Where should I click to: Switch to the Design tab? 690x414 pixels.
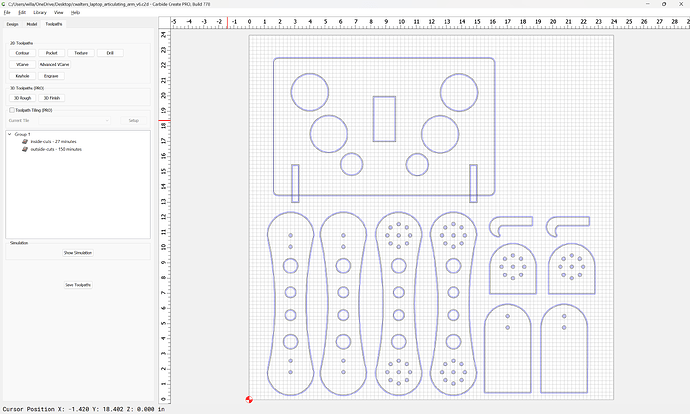[x=13, y=22]
